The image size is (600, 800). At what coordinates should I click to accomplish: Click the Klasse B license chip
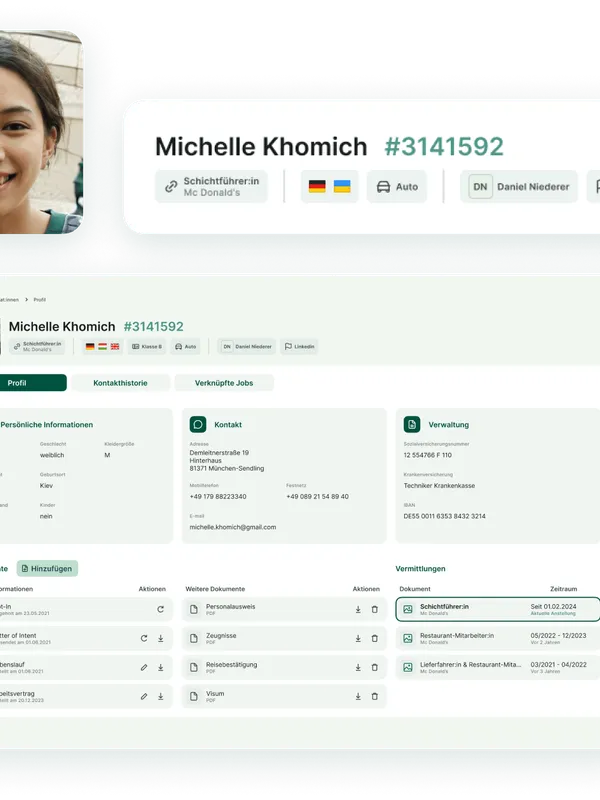[147, 346]
